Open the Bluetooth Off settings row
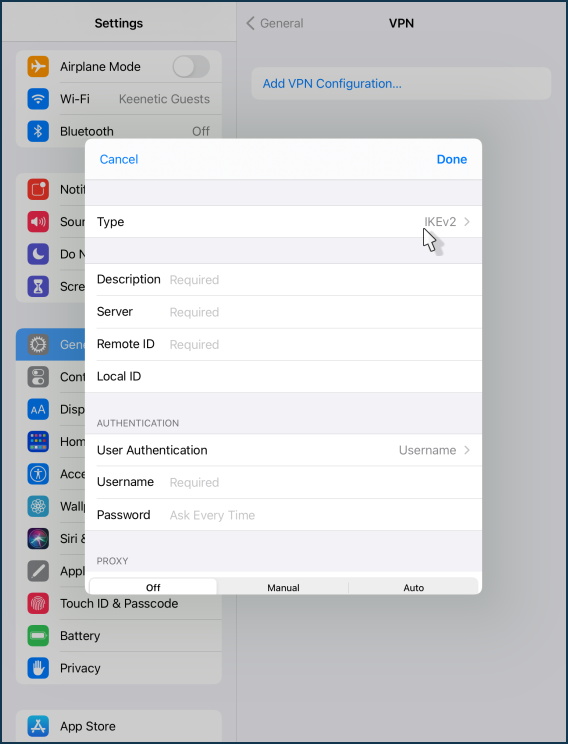Screen dimensions: 568x744 tap(119, 131)
